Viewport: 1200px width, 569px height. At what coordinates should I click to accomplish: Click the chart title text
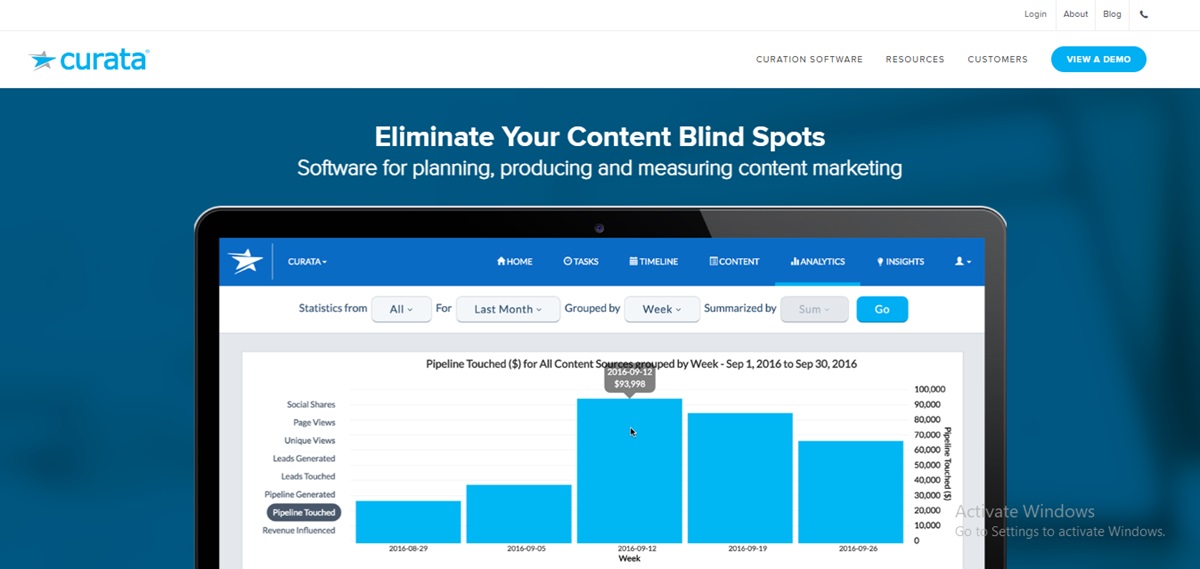coord(641,364)
